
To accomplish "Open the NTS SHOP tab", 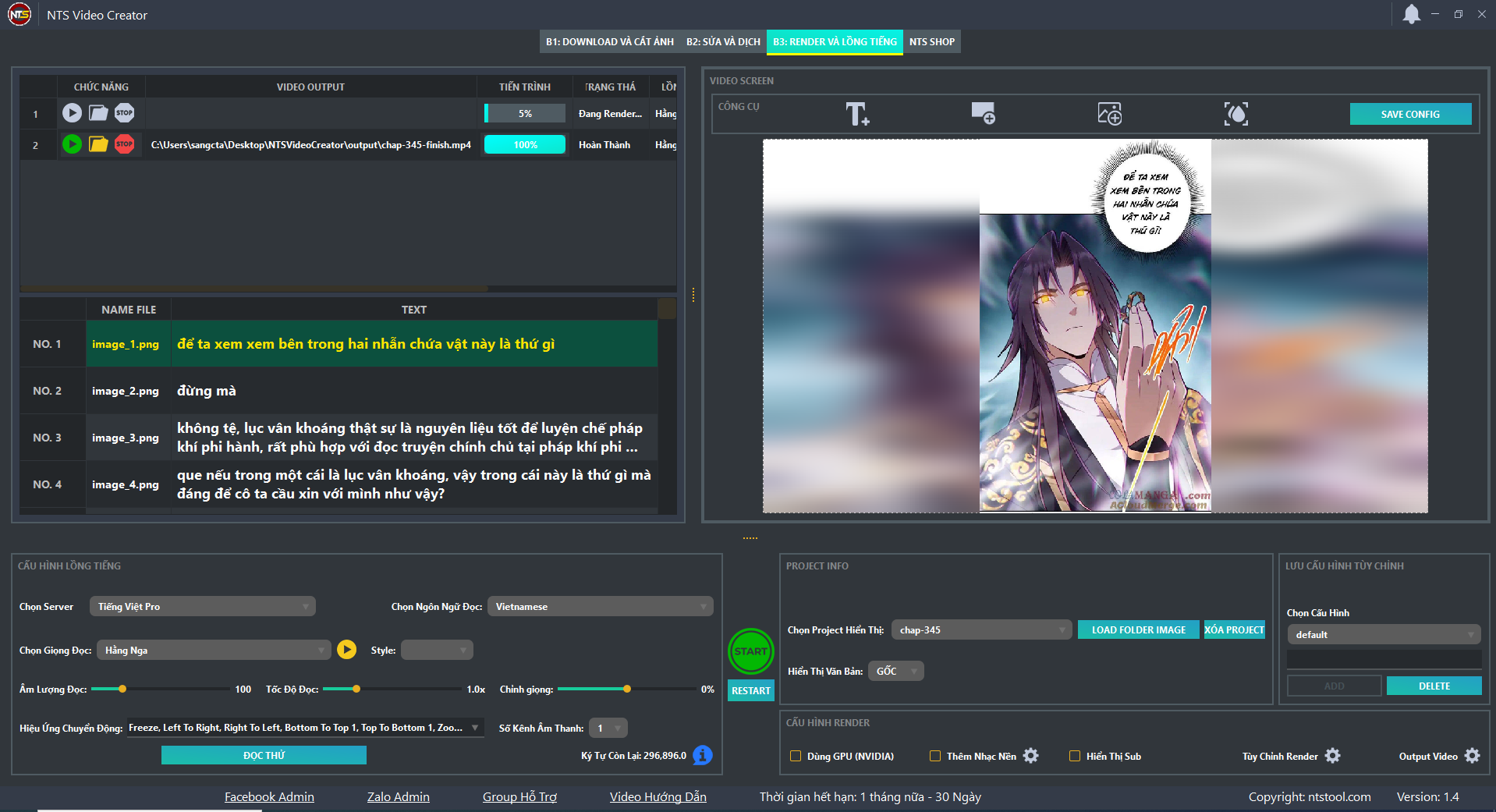I will click(x=931, y=41).
